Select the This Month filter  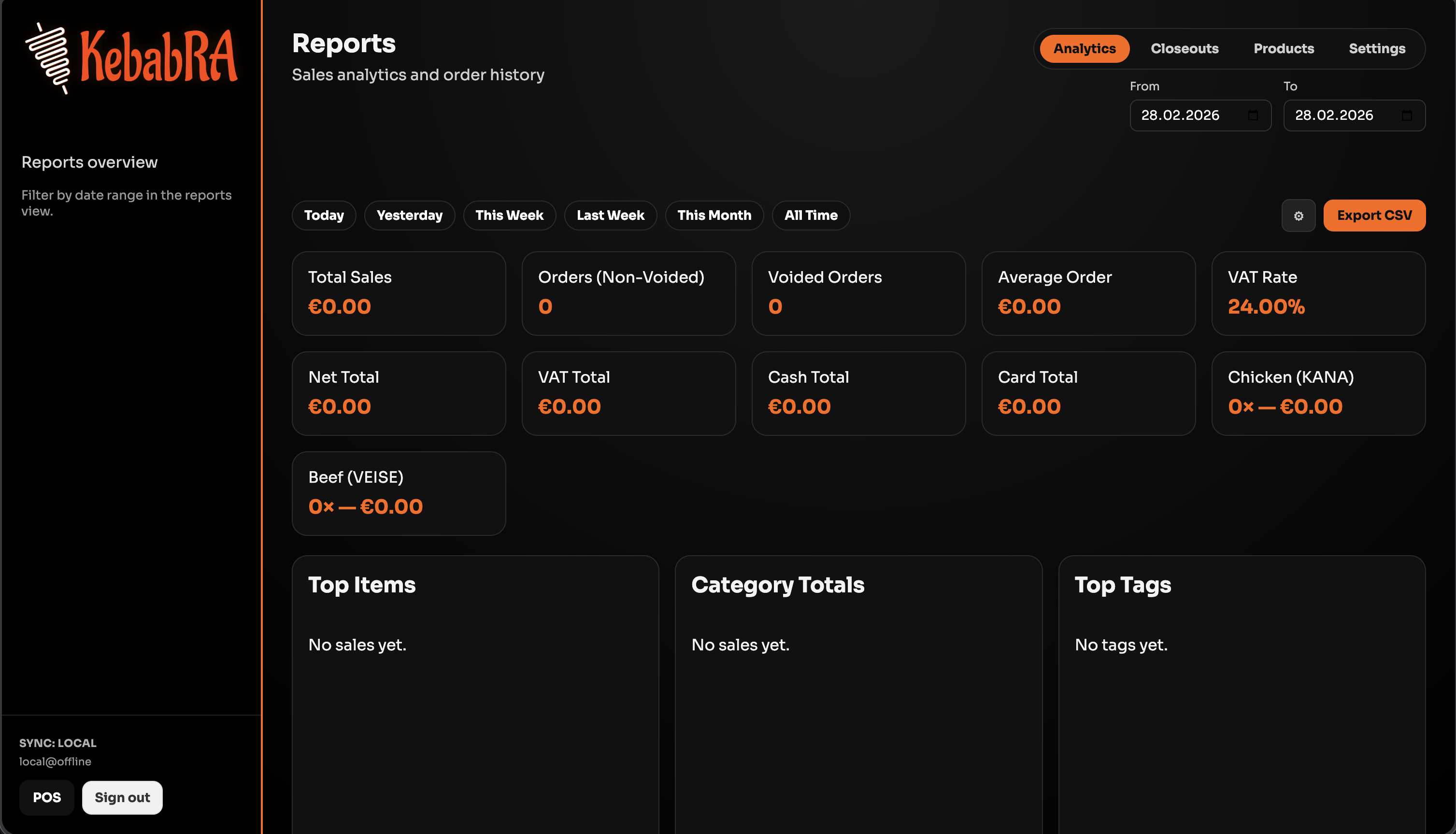(x=714, y=216)
